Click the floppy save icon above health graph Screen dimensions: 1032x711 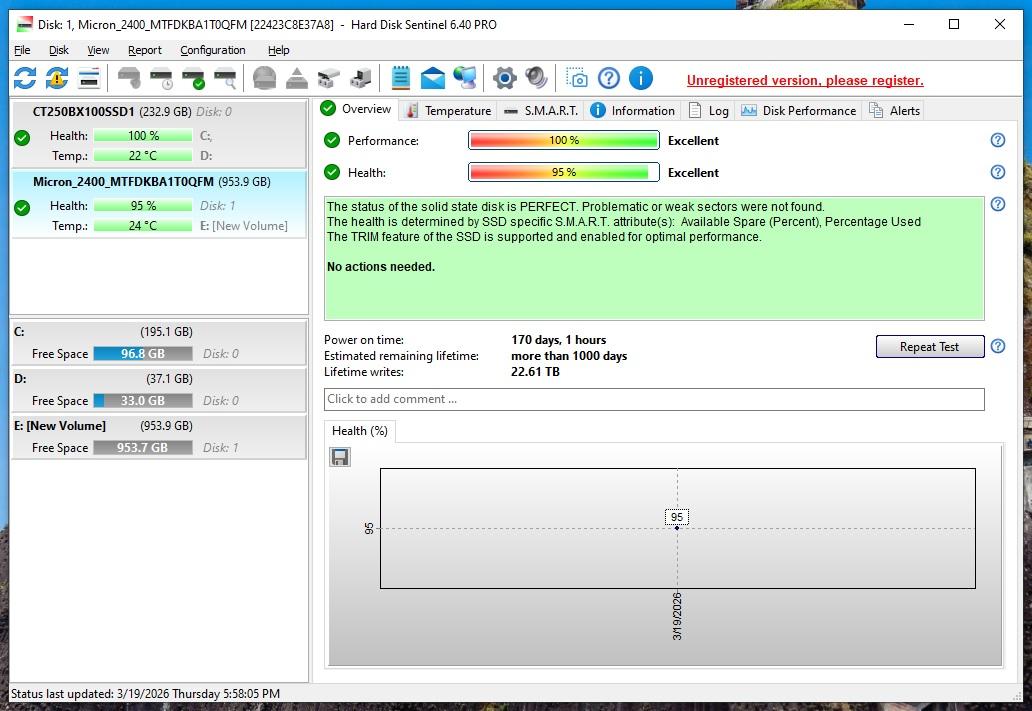[x=340, y=457]
